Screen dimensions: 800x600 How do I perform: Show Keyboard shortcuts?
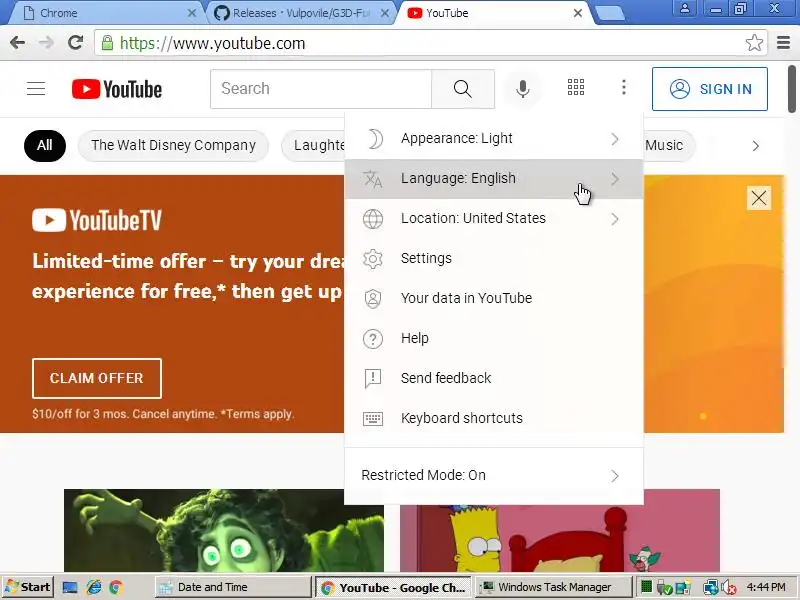coord(494,418)
